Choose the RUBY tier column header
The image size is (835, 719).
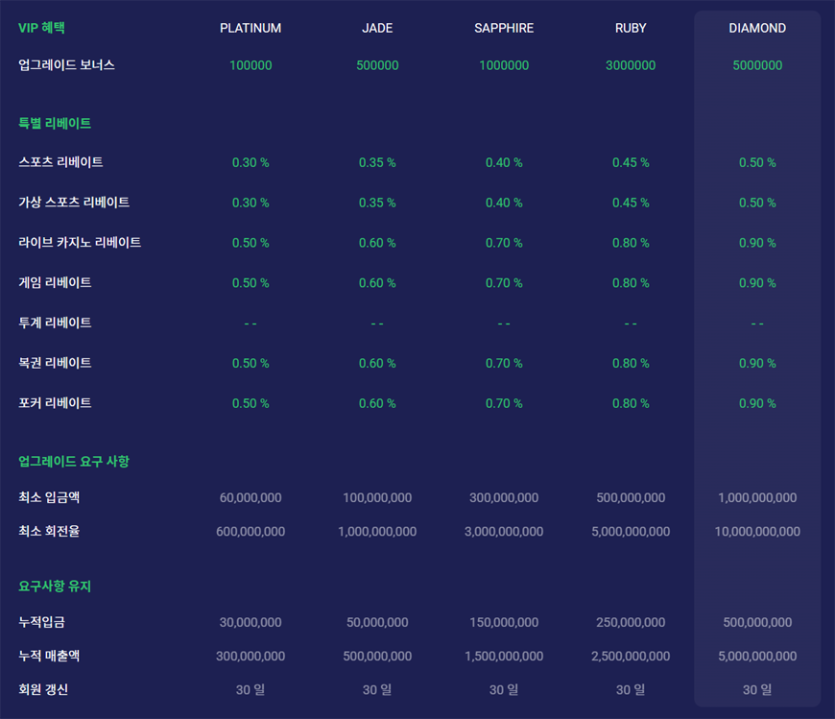point(630,28)
